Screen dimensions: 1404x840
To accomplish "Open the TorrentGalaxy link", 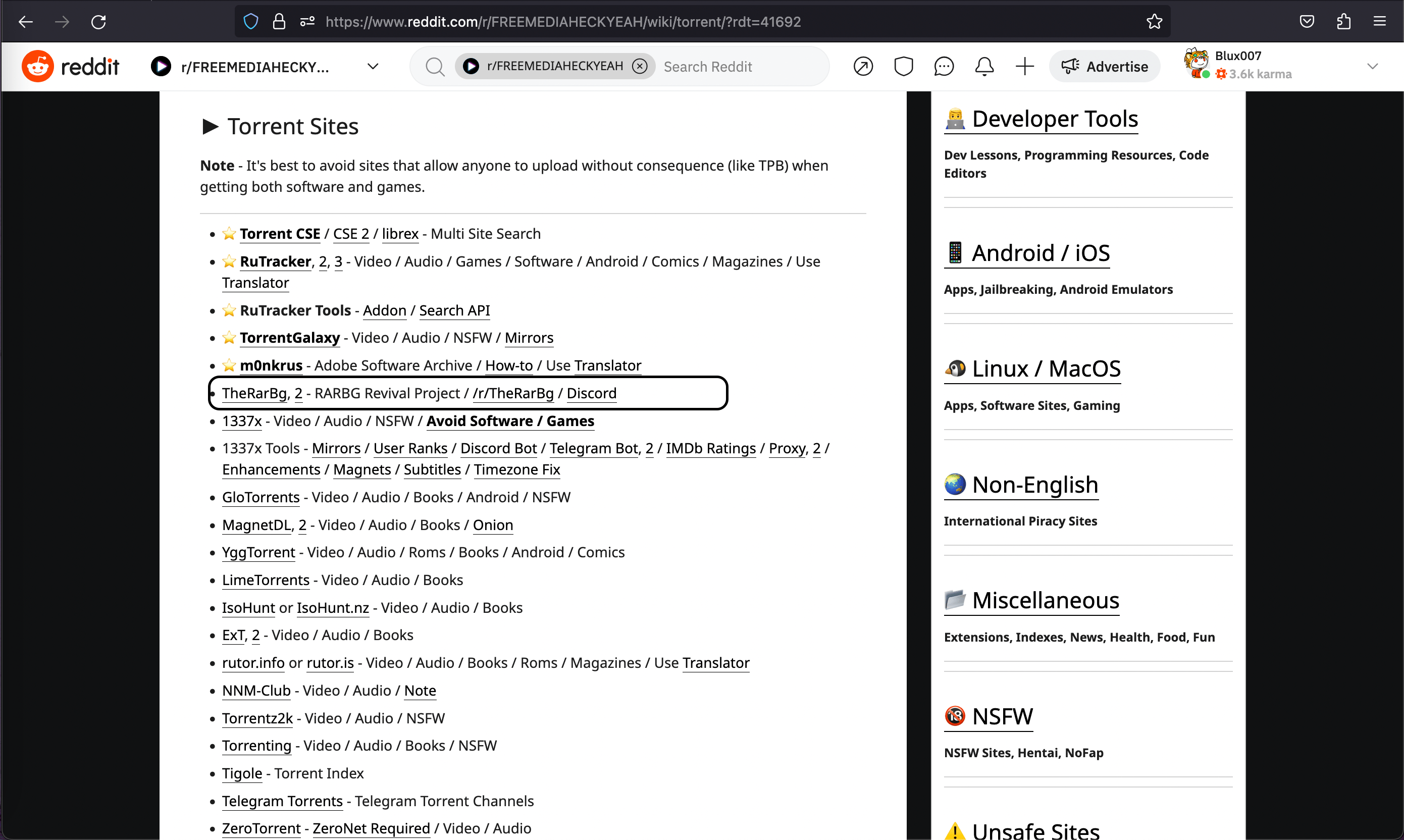I will coord(289,337).
